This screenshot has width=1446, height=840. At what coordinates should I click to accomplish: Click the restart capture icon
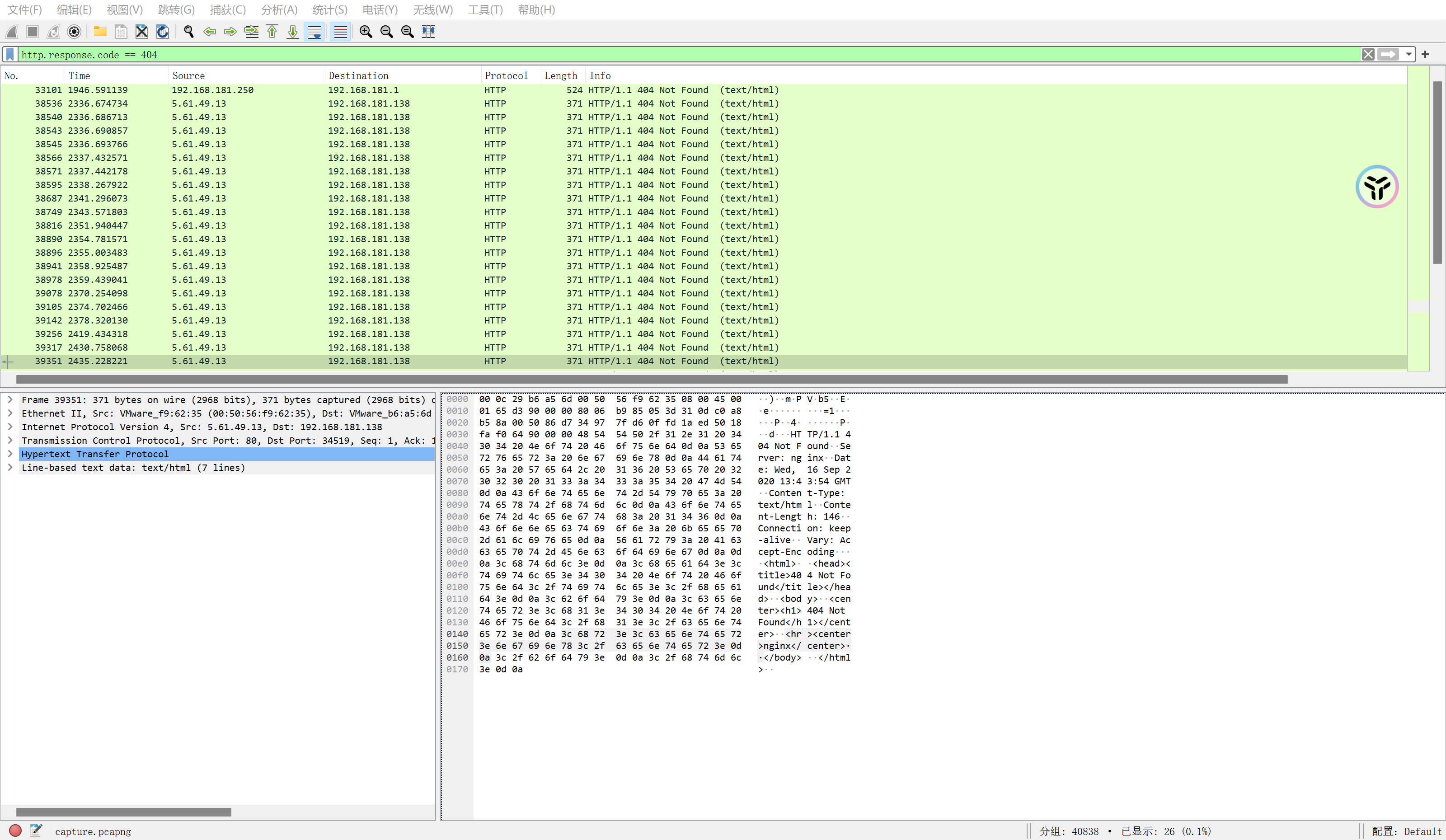pyautogui.click(x=53, y=32)
